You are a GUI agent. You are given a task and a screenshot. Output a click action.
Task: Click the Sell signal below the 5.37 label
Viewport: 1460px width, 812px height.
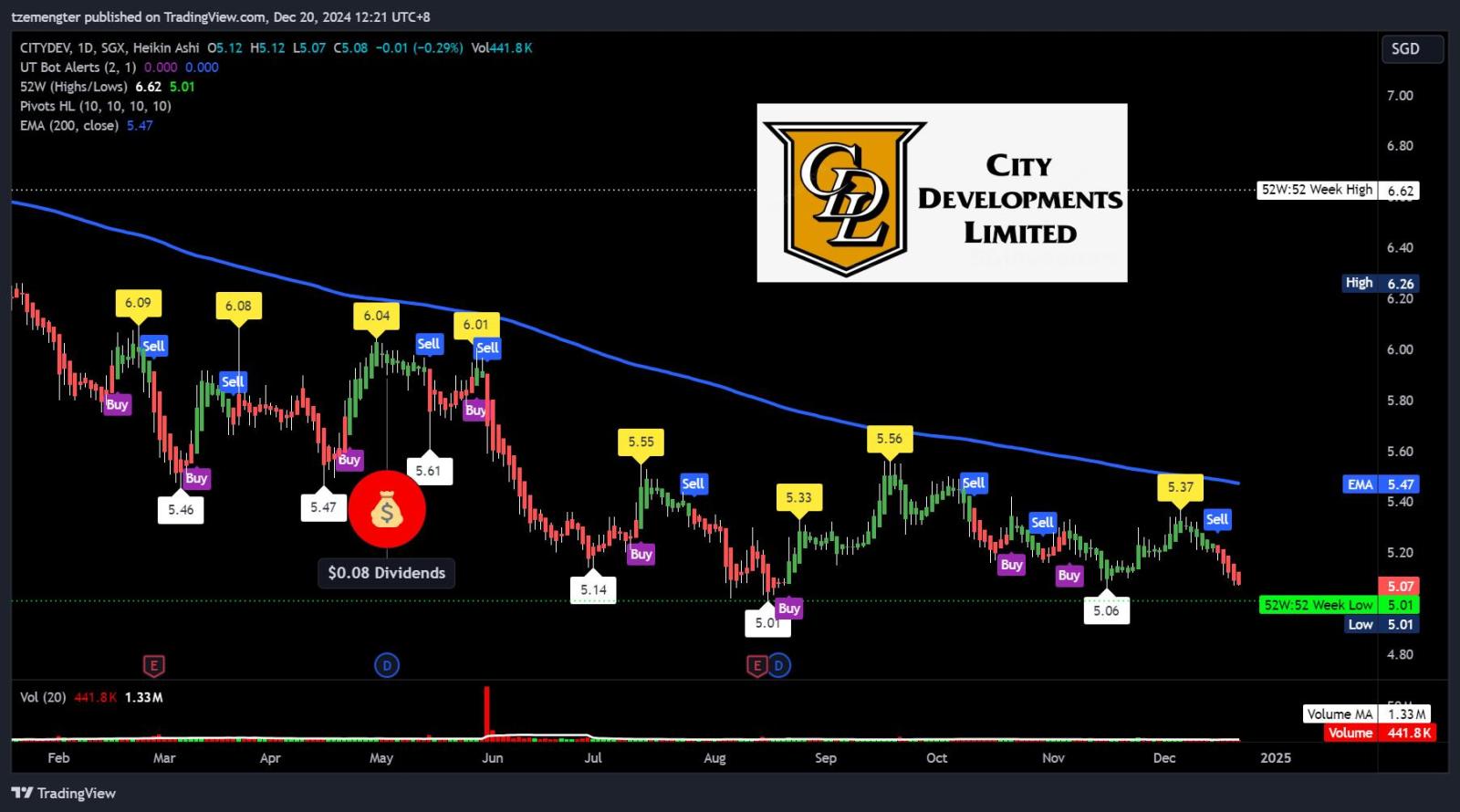coord(1217,519)
